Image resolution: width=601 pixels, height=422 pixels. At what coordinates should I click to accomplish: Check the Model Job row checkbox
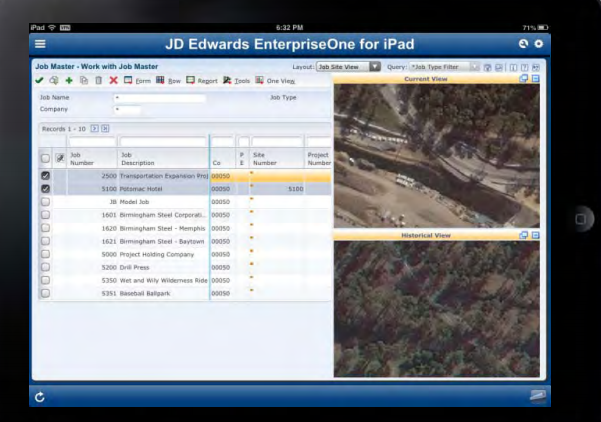(x=45, y=202)
